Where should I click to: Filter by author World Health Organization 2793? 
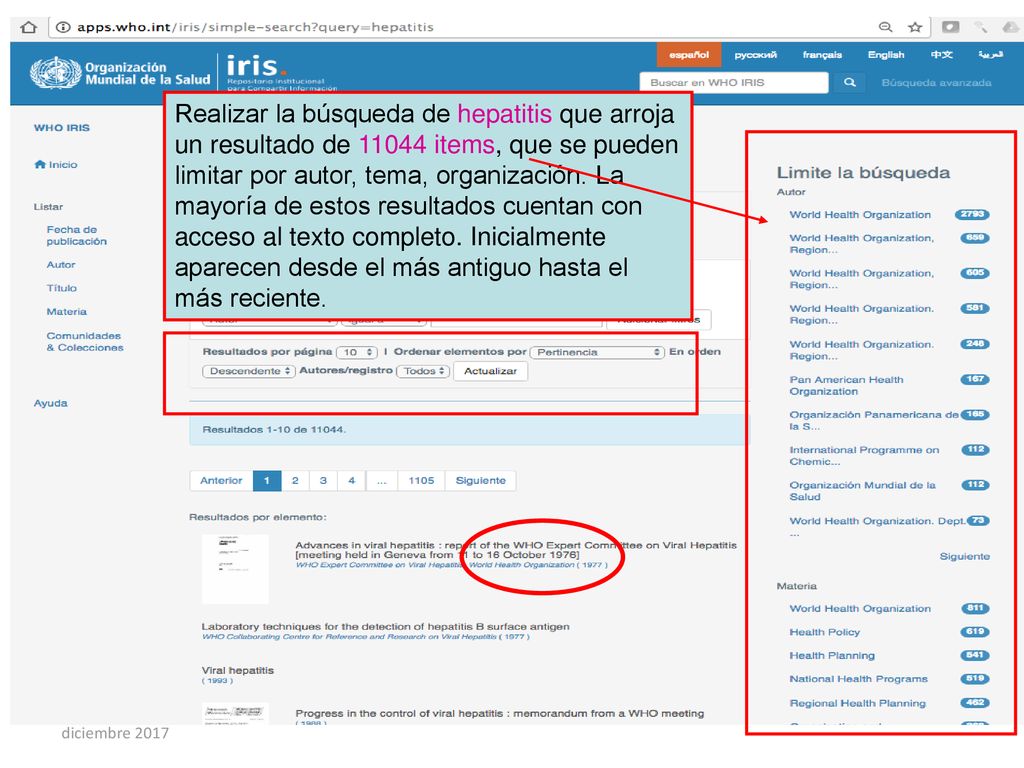[x=860, y=215]
